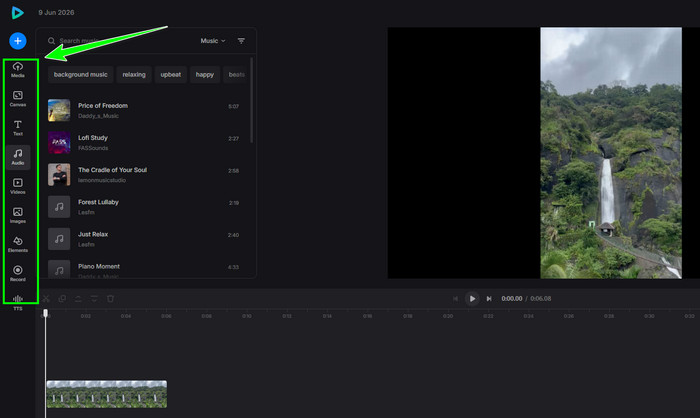The width and height of the screenshot is (700, 418).
Task: Choose The Cradle of Your Soul track
Action: pos(146,175)
